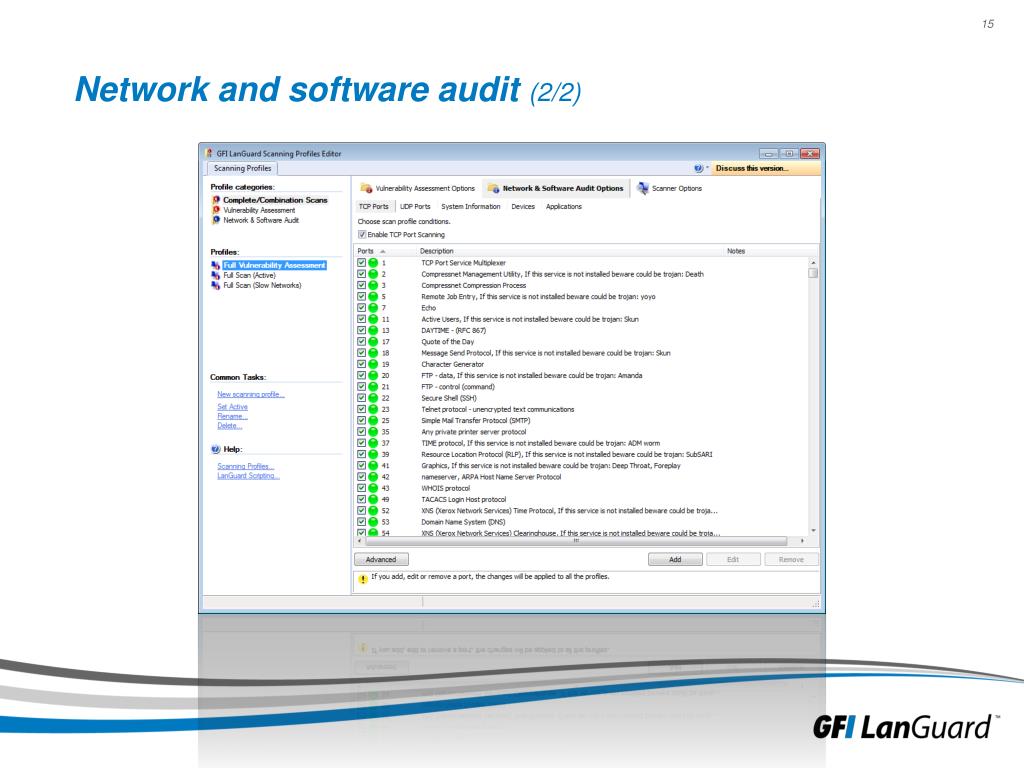Click the green status icon for port 53
The width and height of the screenshot is (1024, 768).
point(373,522)
